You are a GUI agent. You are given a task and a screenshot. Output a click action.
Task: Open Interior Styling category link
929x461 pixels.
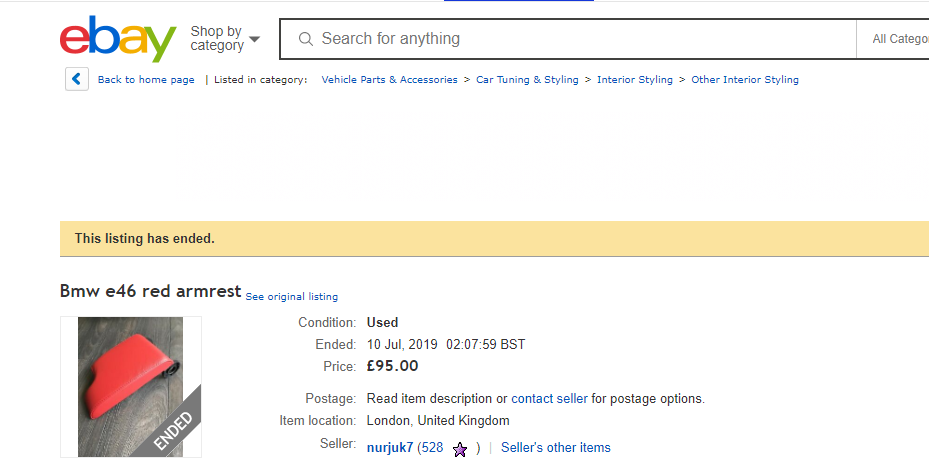pyautogui.click(x=635, y=79)
